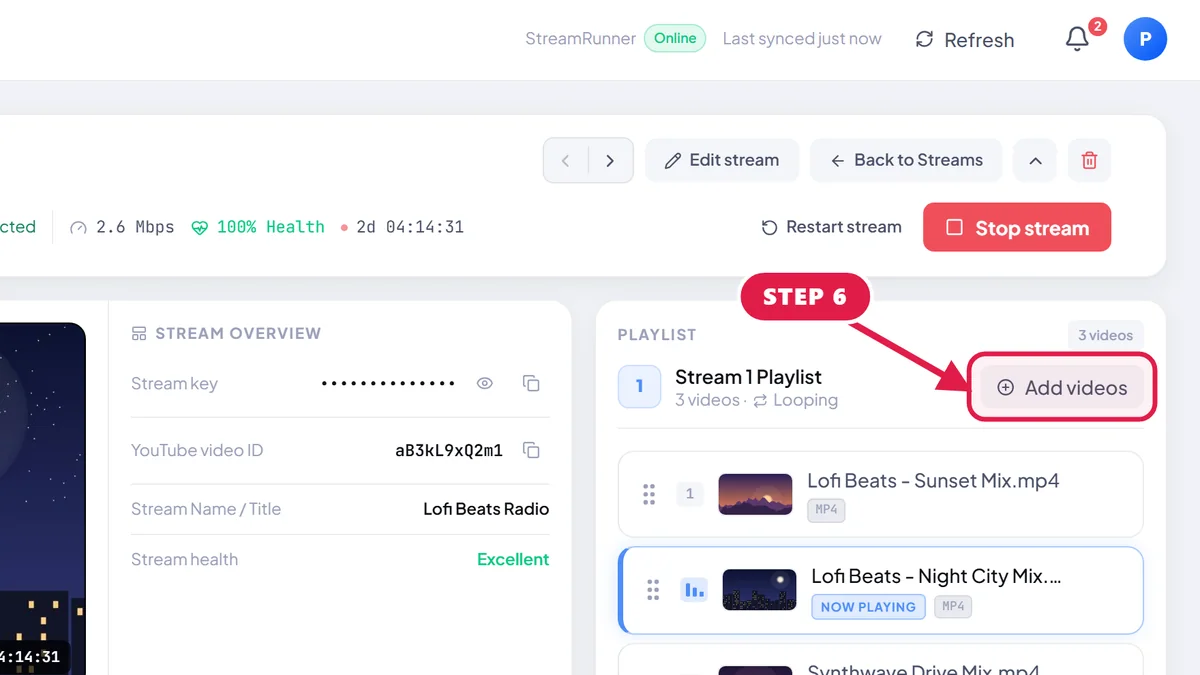Click Edit stream button
Screen dimensions: 1200x675
pyautogui.click(x=722, y=160)
